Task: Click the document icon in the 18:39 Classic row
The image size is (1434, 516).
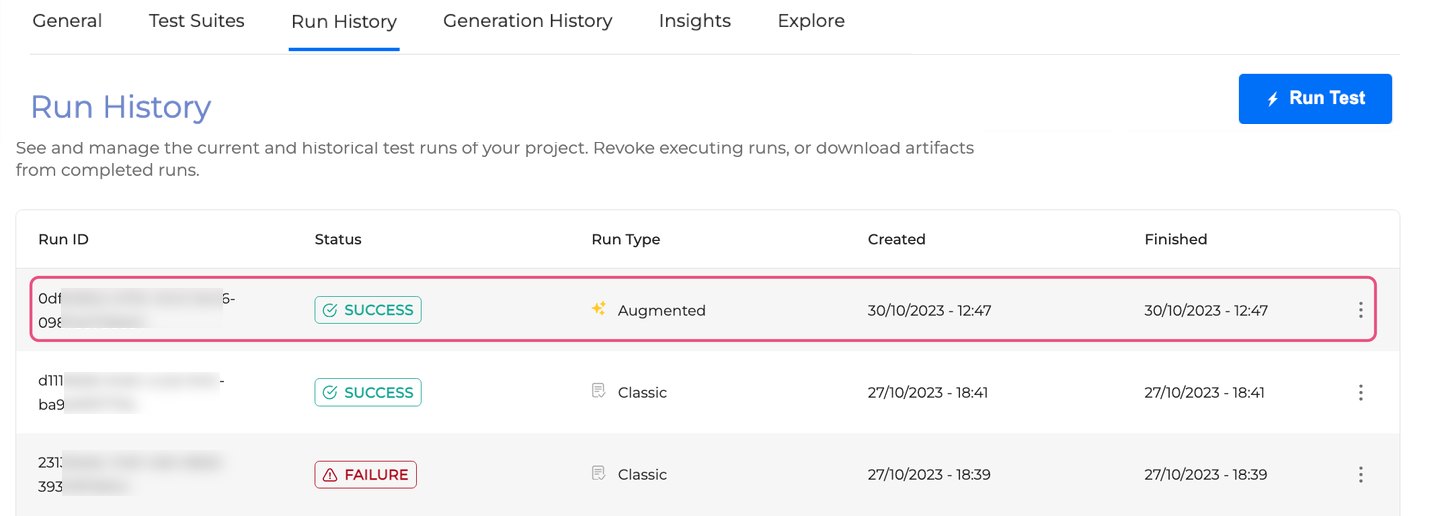Action: pos(599,473)
